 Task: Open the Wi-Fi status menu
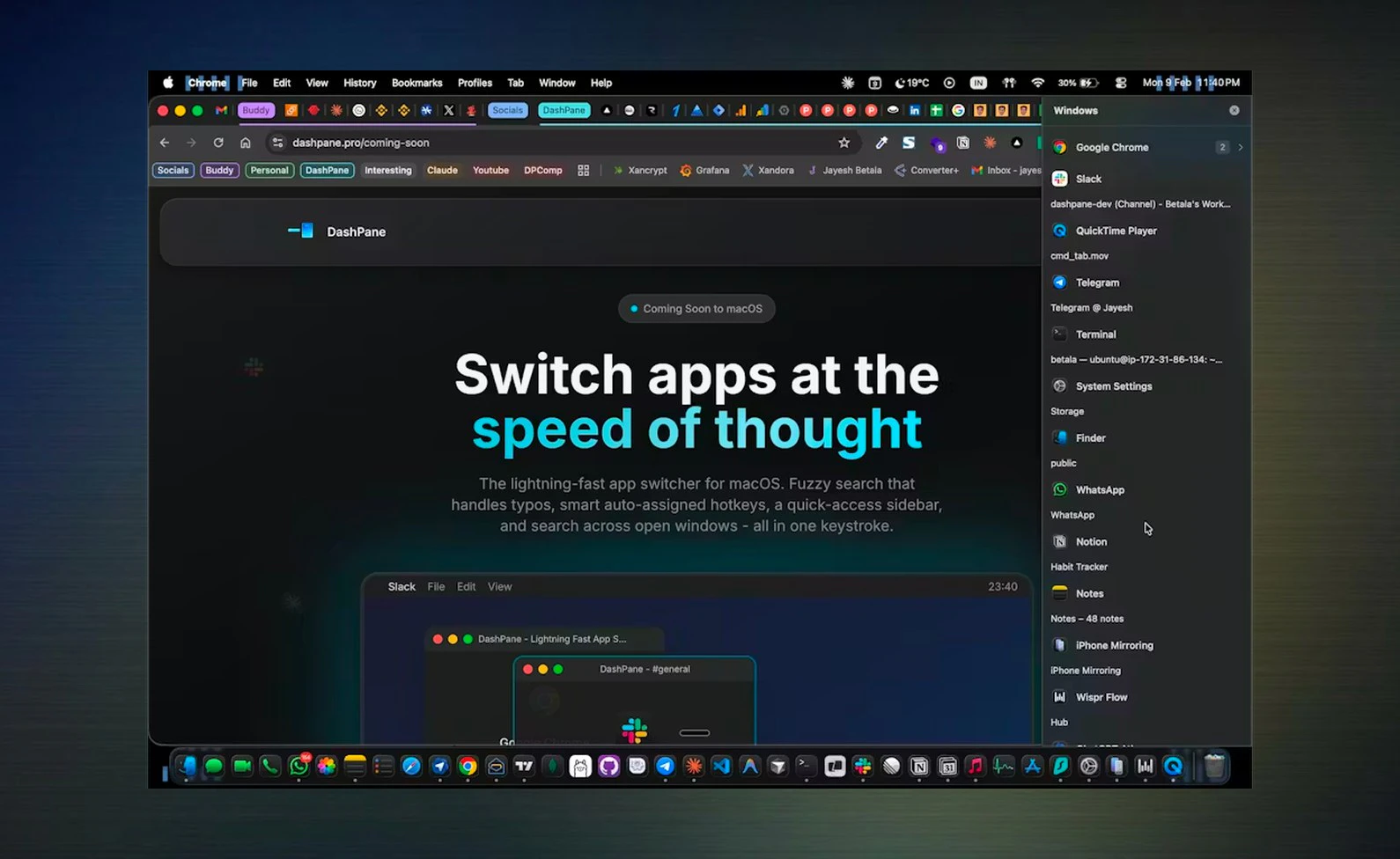[1038, 83]
